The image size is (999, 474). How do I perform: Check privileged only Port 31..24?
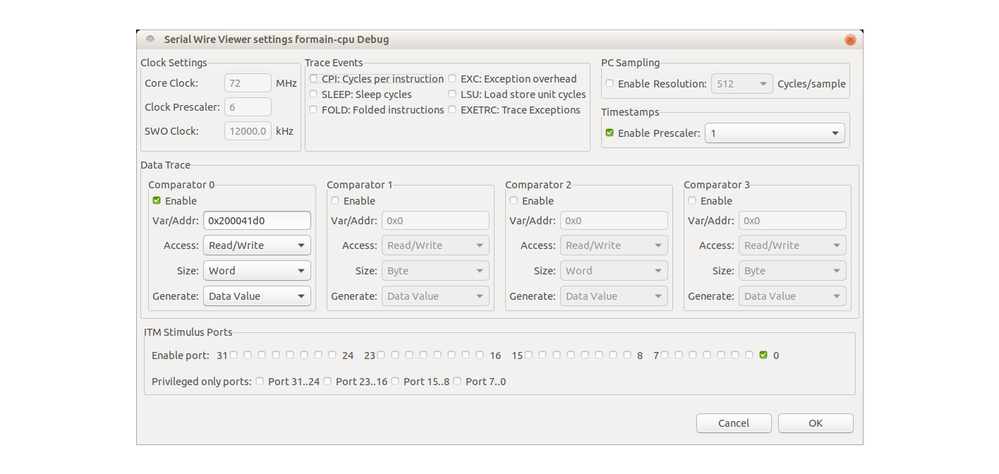point(260,381)
